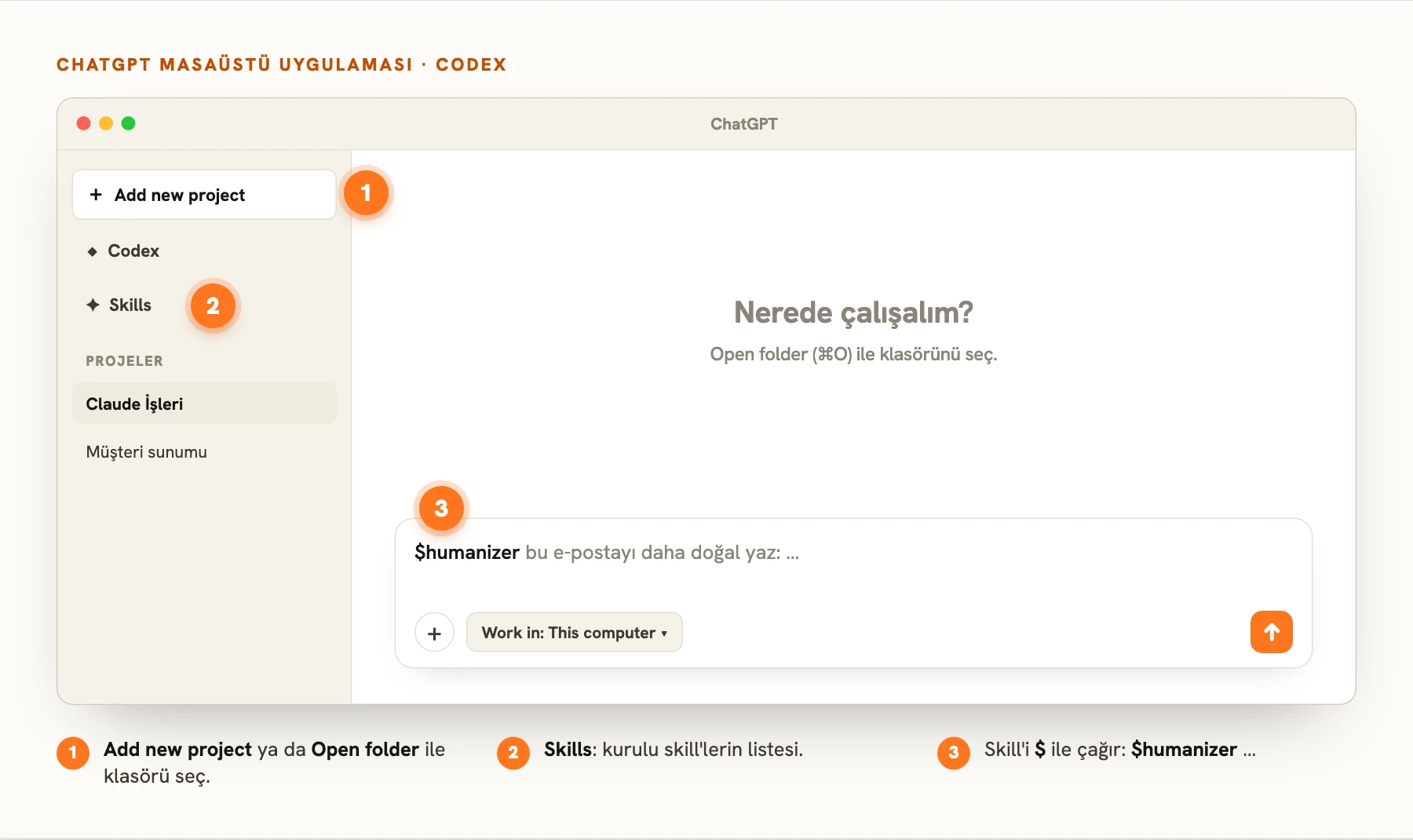1413x840 pixels.
Task: Minimize the window with yellow button
Action: [106, 123]
